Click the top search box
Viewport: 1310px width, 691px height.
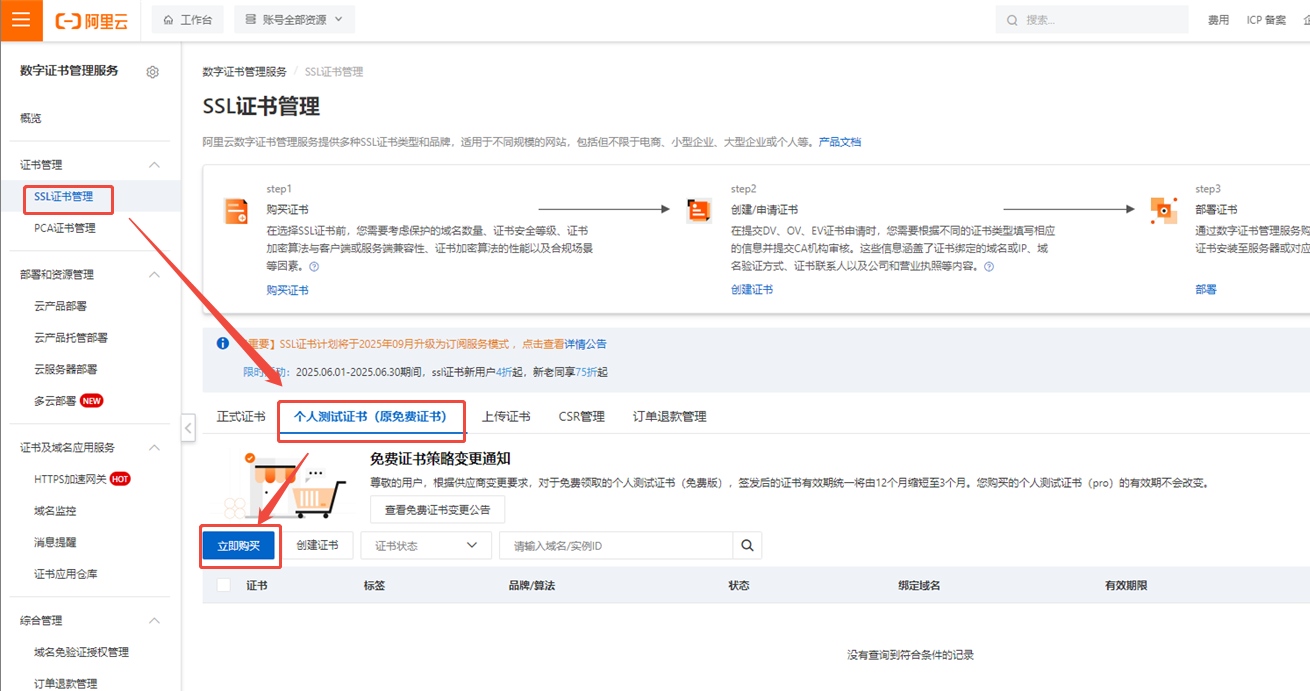[x=1094, y=20]
